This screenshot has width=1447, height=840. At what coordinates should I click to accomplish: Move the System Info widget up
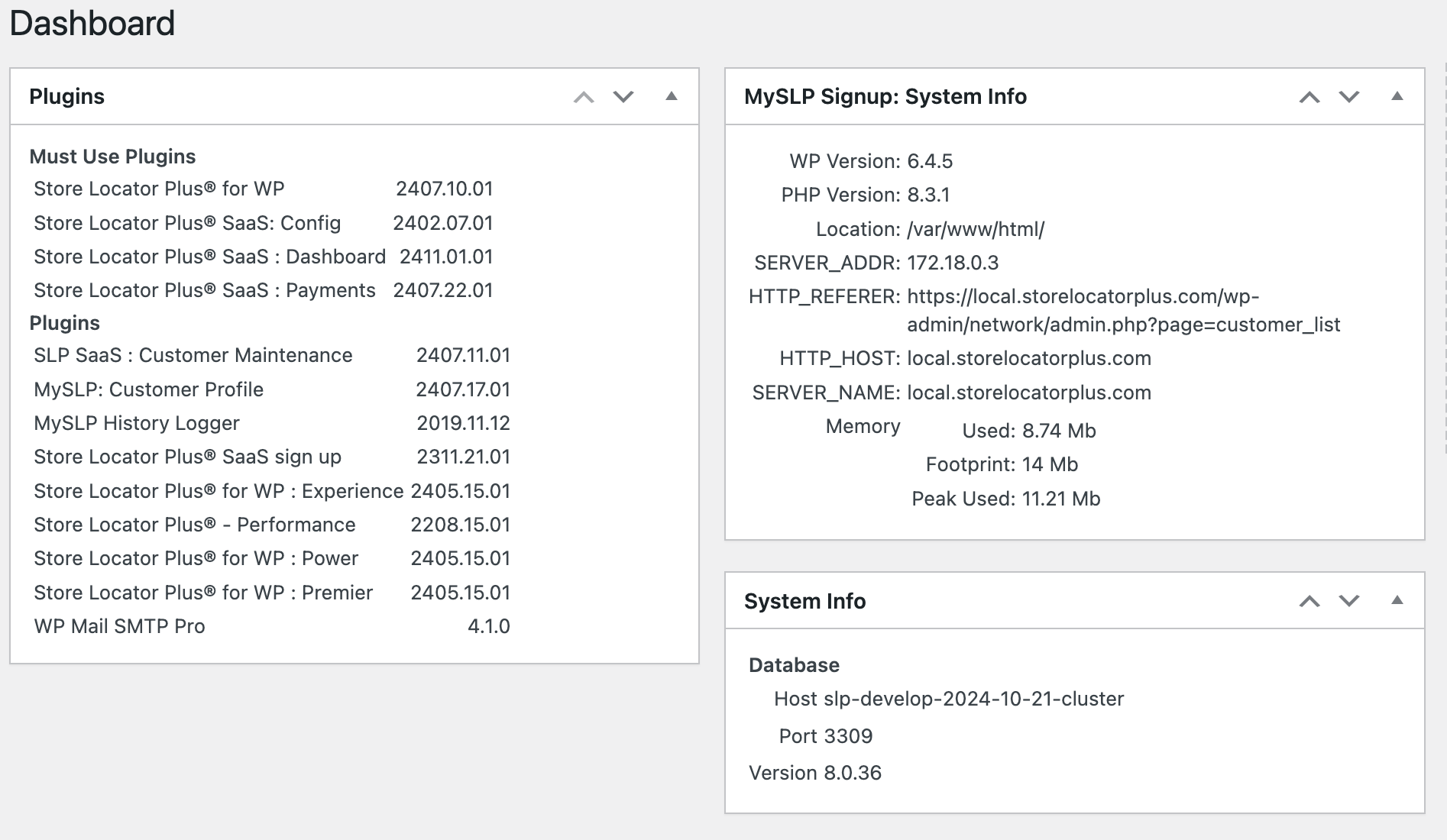(1311, 601)
